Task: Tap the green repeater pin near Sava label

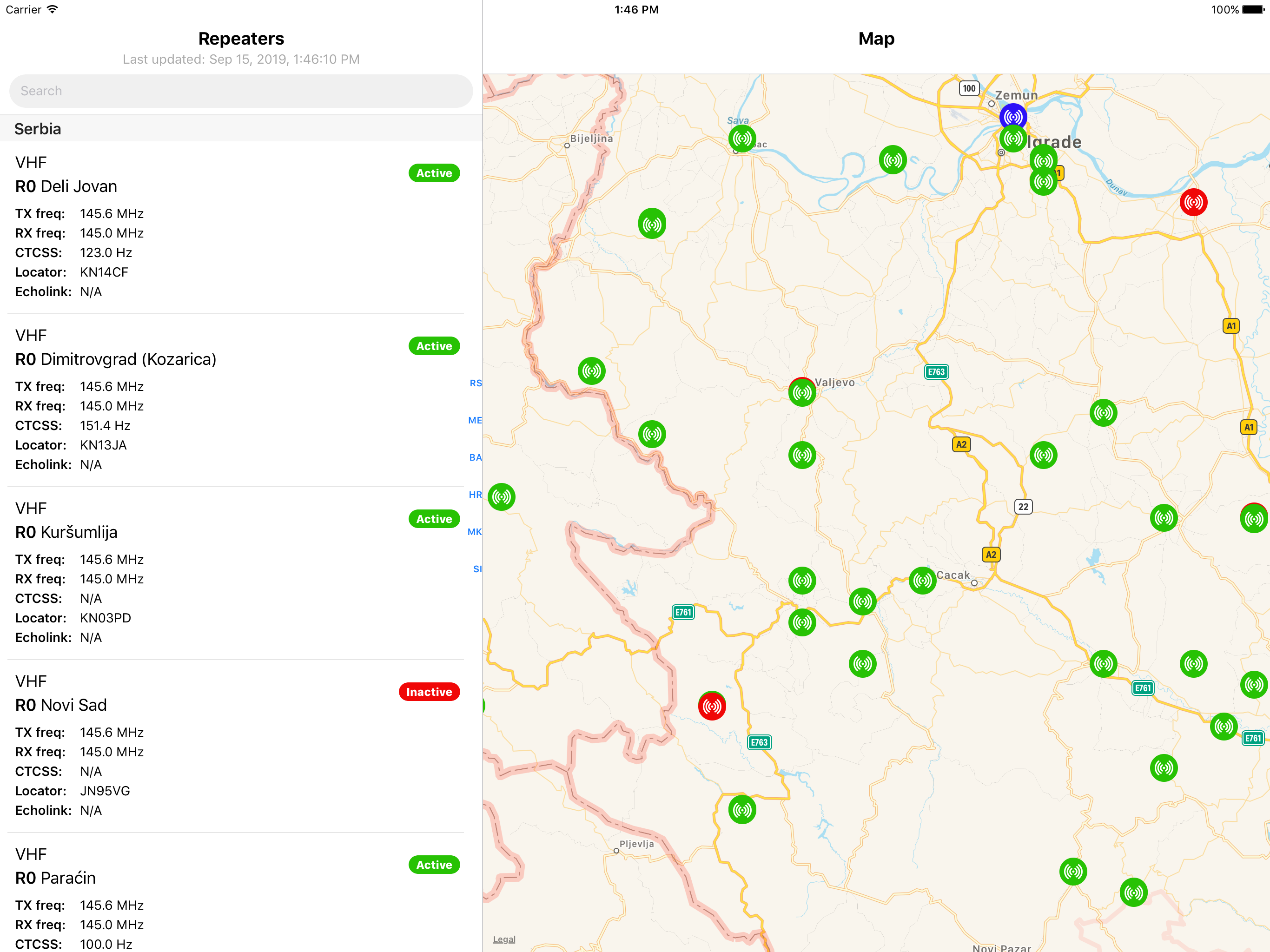Action: coord(742,139)
